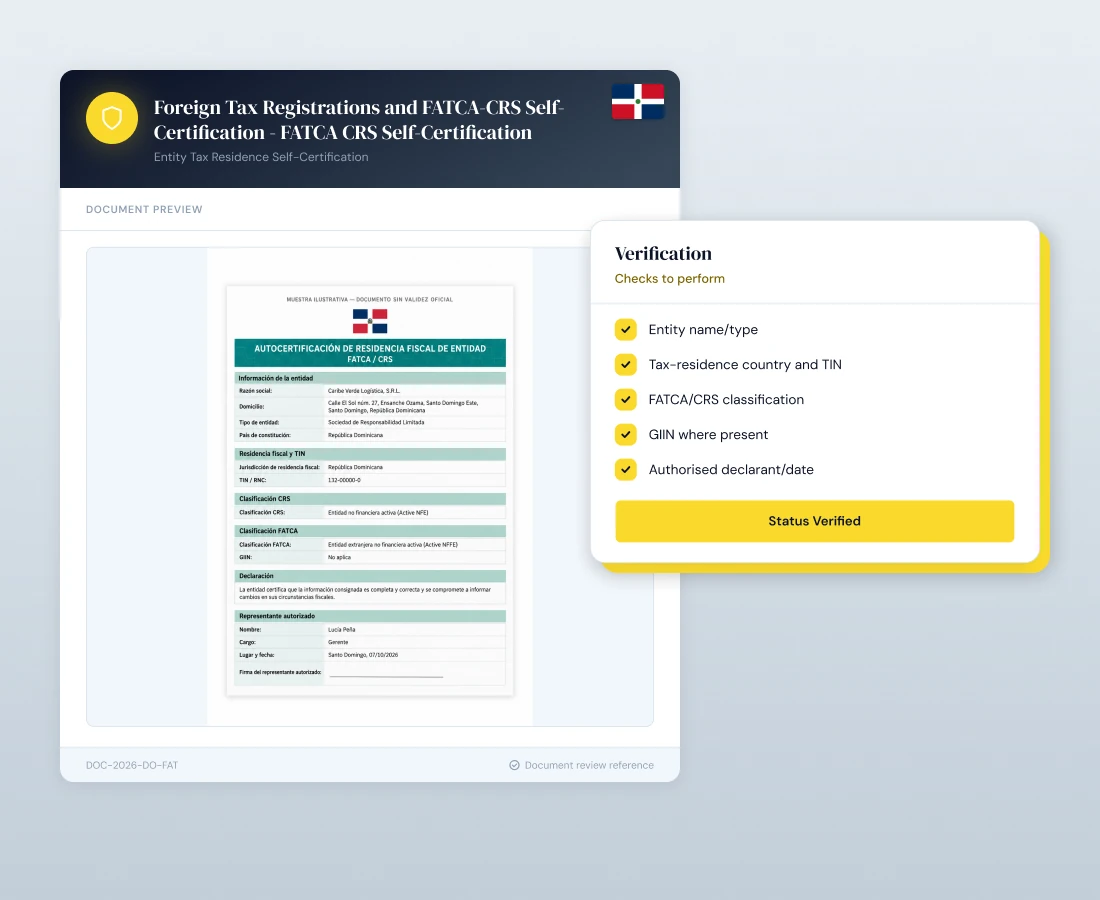Click the Declaración section header

pos(370,576)
